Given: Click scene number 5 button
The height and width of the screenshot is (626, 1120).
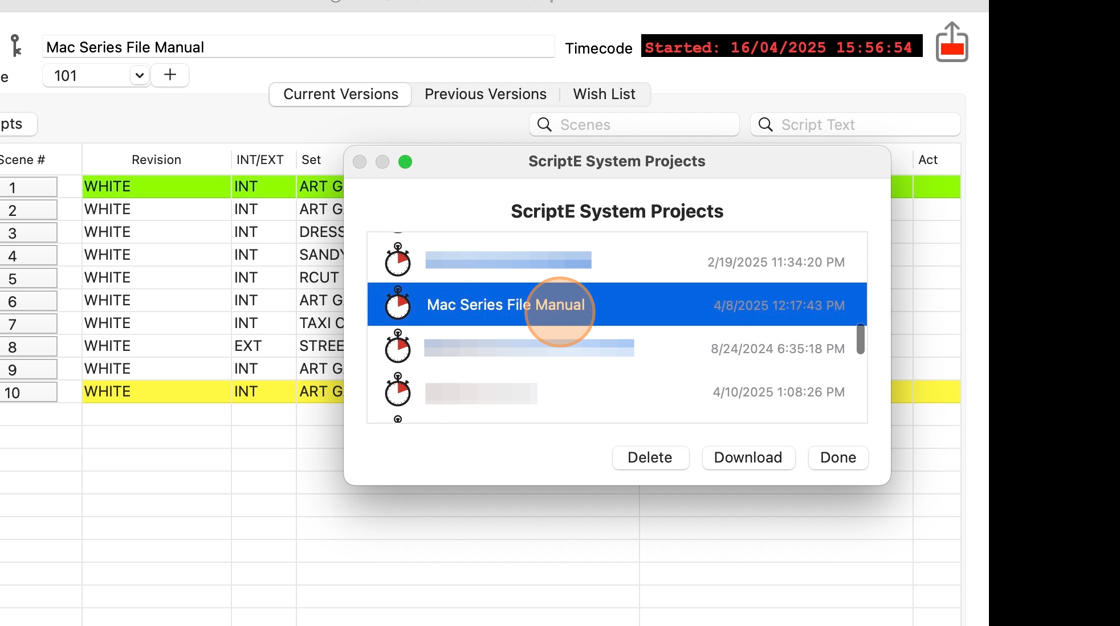Looking at the screenshot, I should coord(28,278).
